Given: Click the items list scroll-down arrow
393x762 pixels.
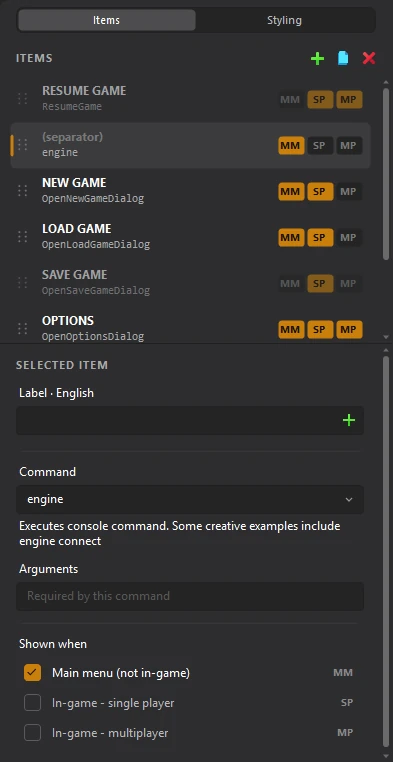Looking at the screenshot, I should pyautogui.click(x=386, y=337).
